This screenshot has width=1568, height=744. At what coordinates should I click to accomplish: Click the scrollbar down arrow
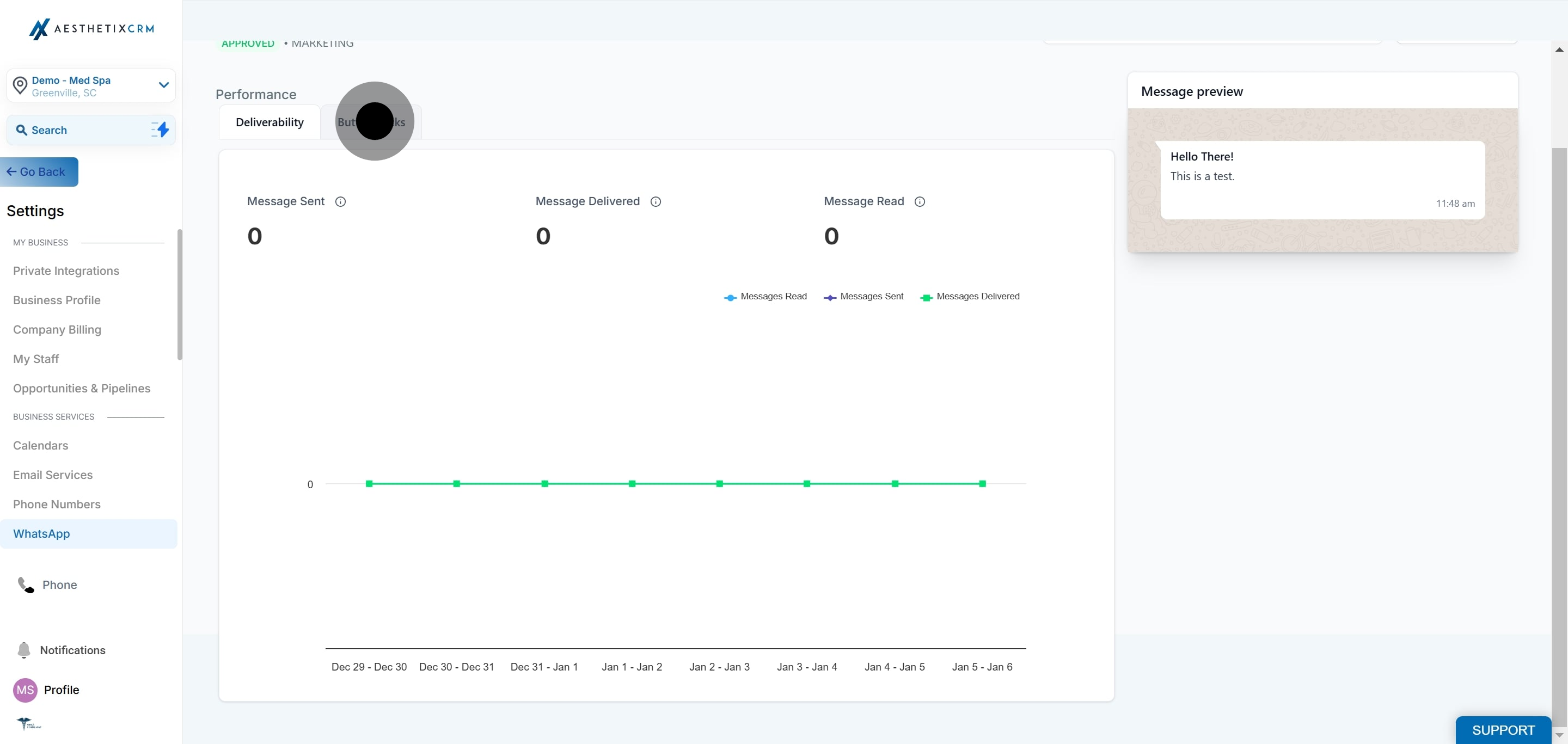[1559, 735]
